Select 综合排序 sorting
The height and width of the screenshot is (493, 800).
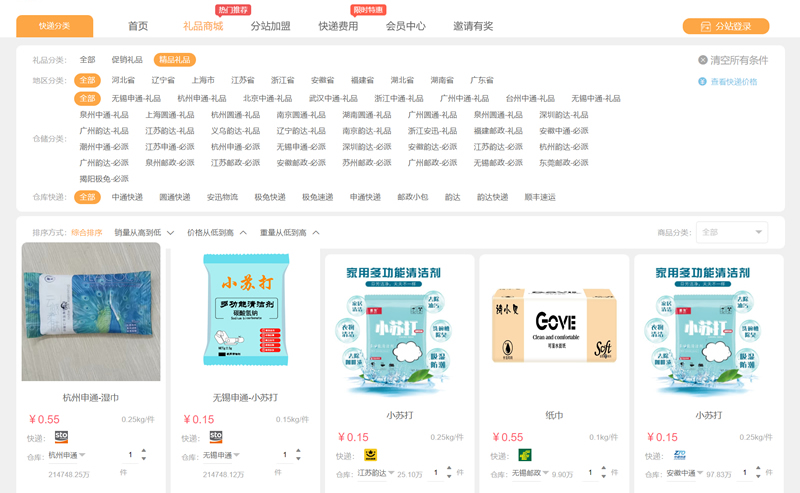point(87,233)
